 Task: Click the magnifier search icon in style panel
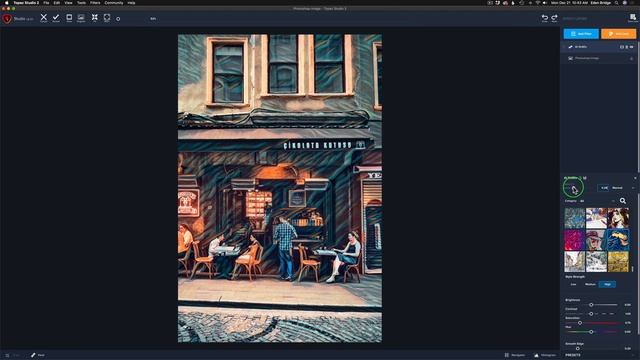(x=623, y=201)
